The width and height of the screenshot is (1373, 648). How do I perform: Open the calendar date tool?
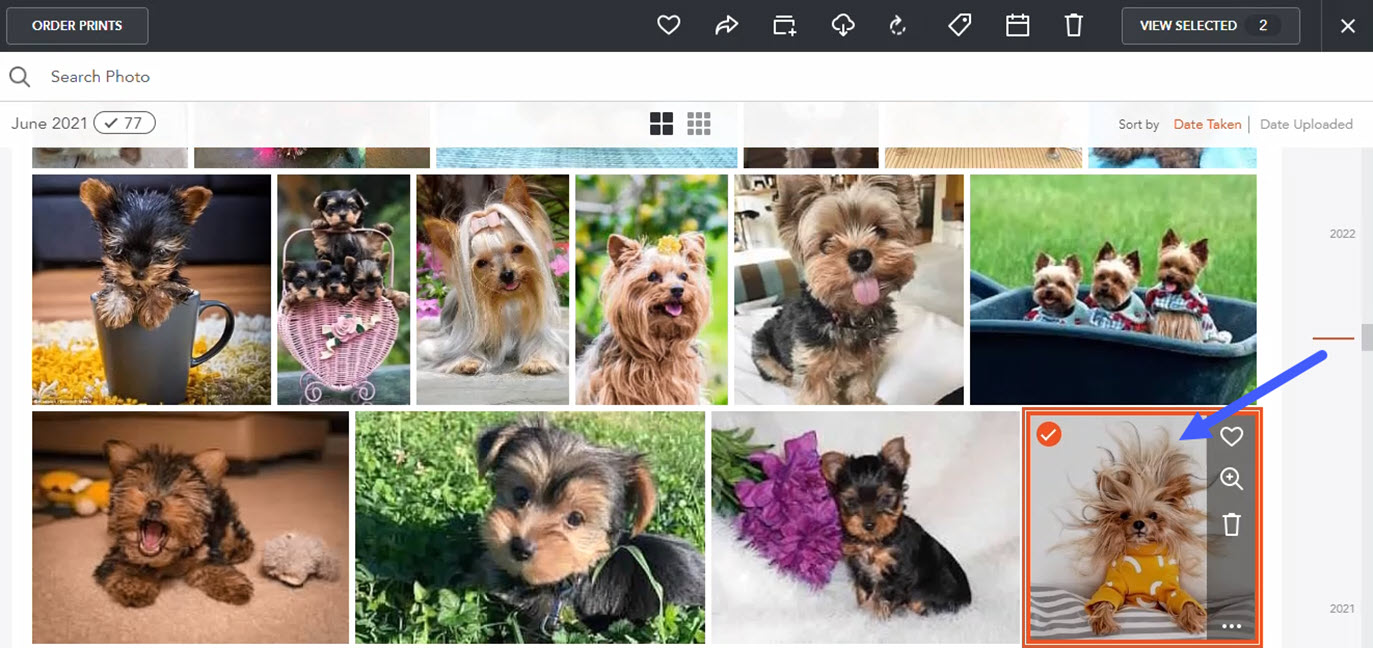[x=1017, y=25]
